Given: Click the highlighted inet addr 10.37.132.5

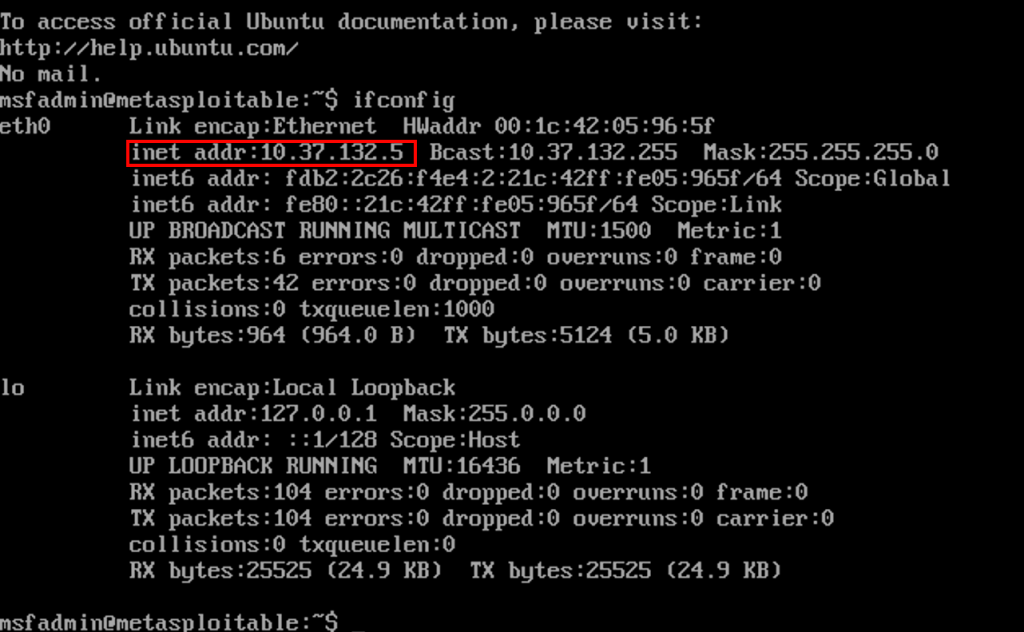Looking at the screenshot, I should (271, 153).
